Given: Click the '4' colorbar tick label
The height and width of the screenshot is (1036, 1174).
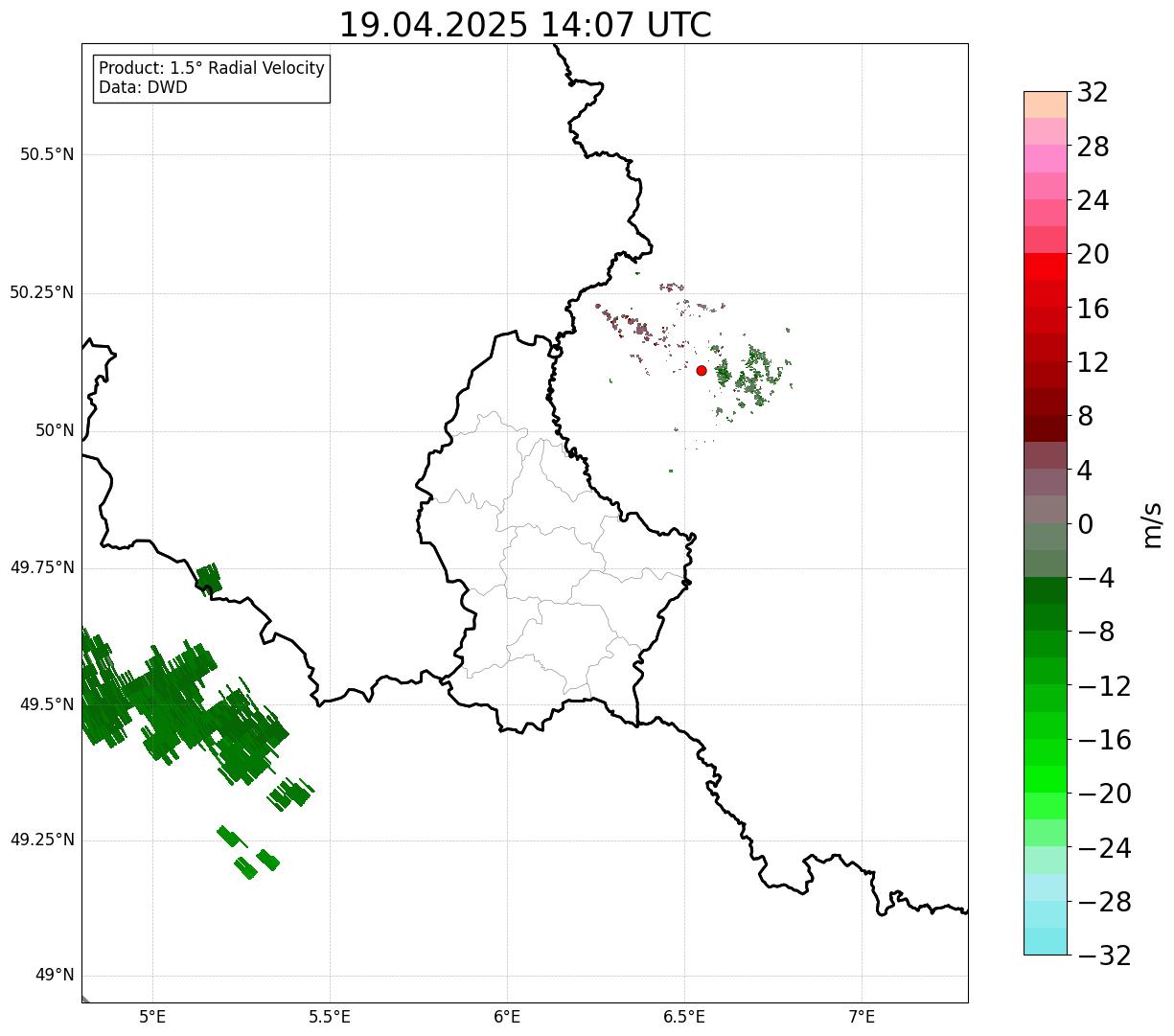Looking at the screenshot, I should (x=1085, y=470).
